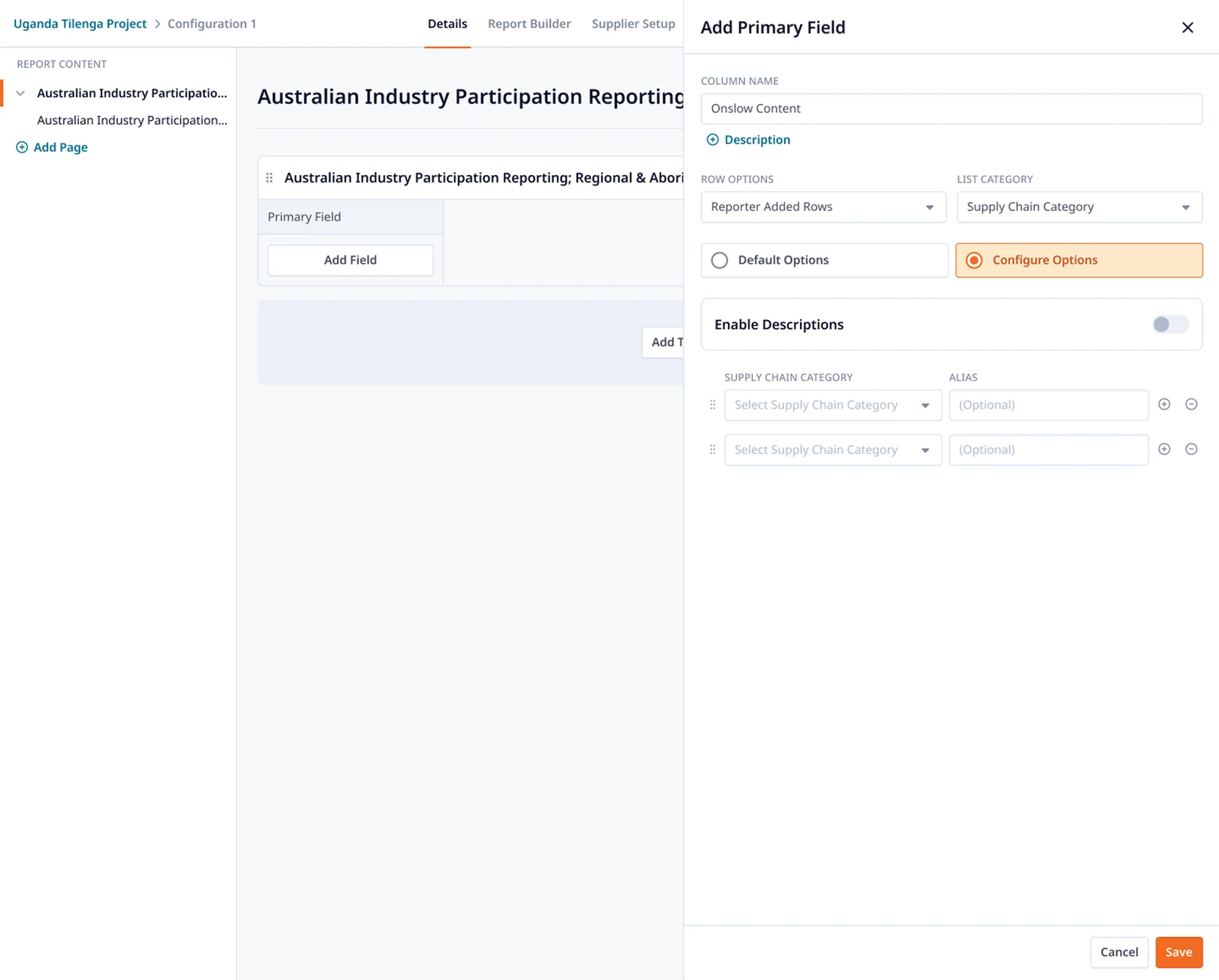Switch to the Supplier Setup tab
The width and height of the screenshot is (1219, 980).
click(x=633, y=23)
